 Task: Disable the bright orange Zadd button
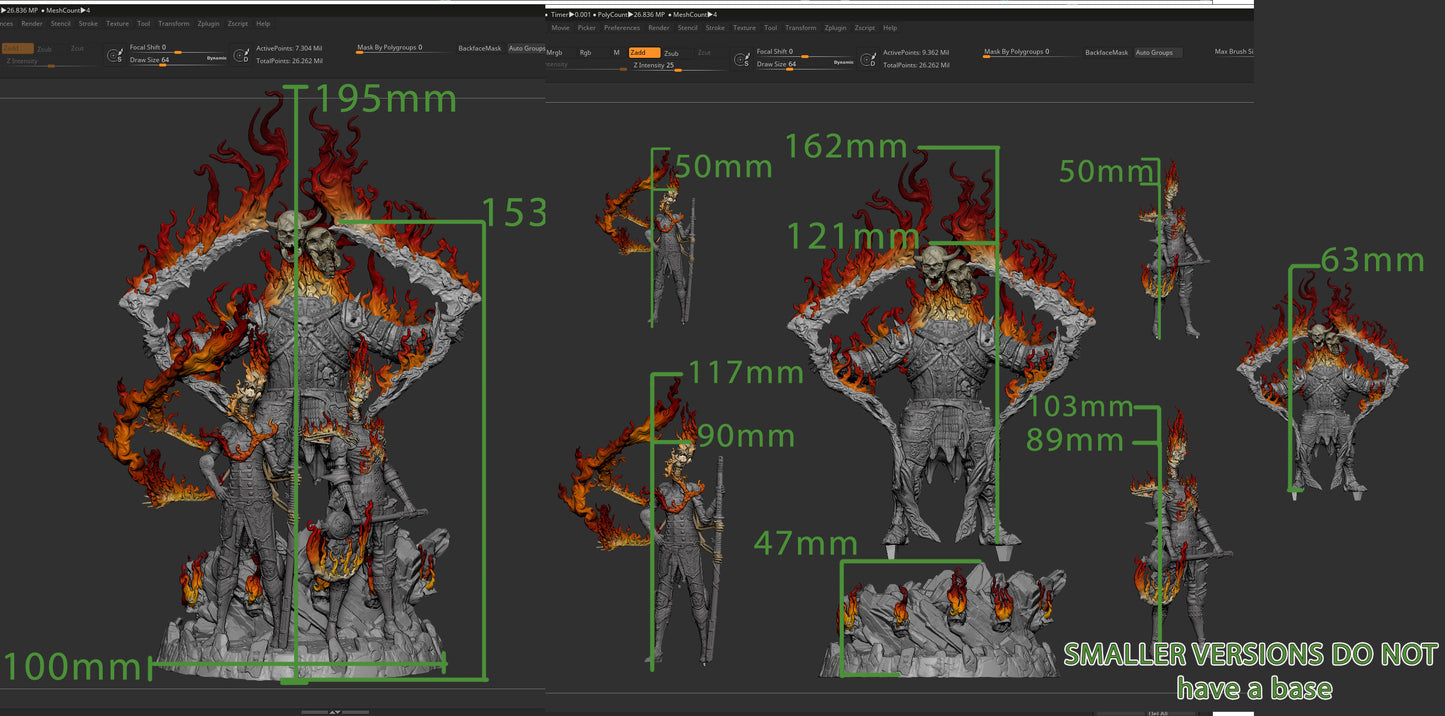click(643, 53)
